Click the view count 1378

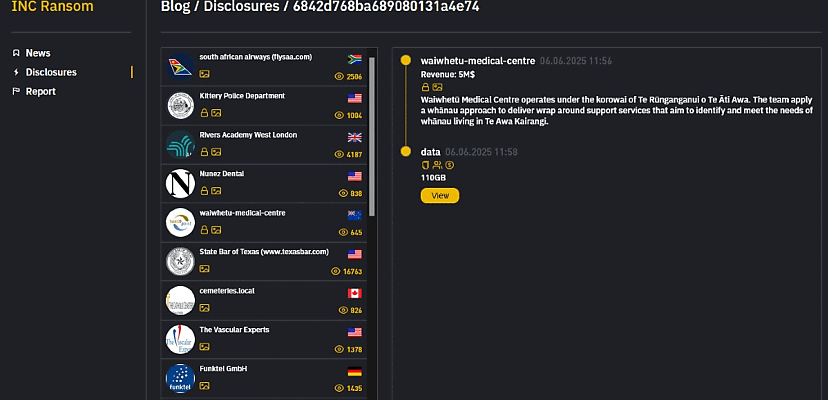coord(354,349)
